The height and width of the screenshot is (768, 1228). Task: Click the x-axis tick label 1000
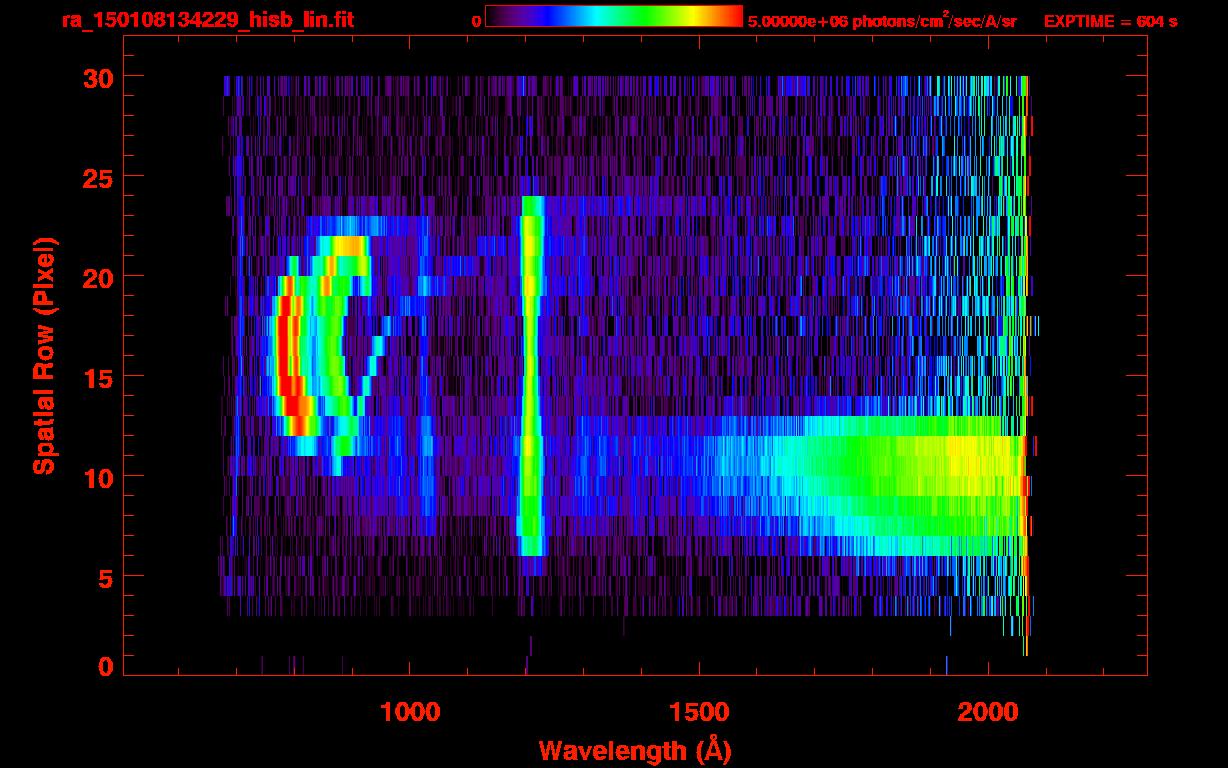[410, 713]
